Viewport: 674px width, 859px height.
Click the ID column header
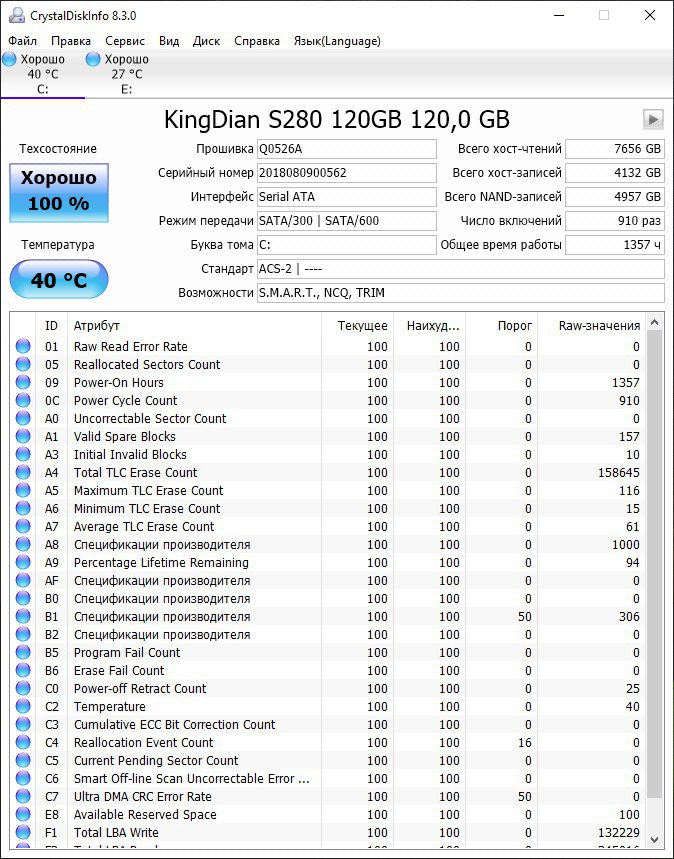pyautogui.click(x=52, y=325)
